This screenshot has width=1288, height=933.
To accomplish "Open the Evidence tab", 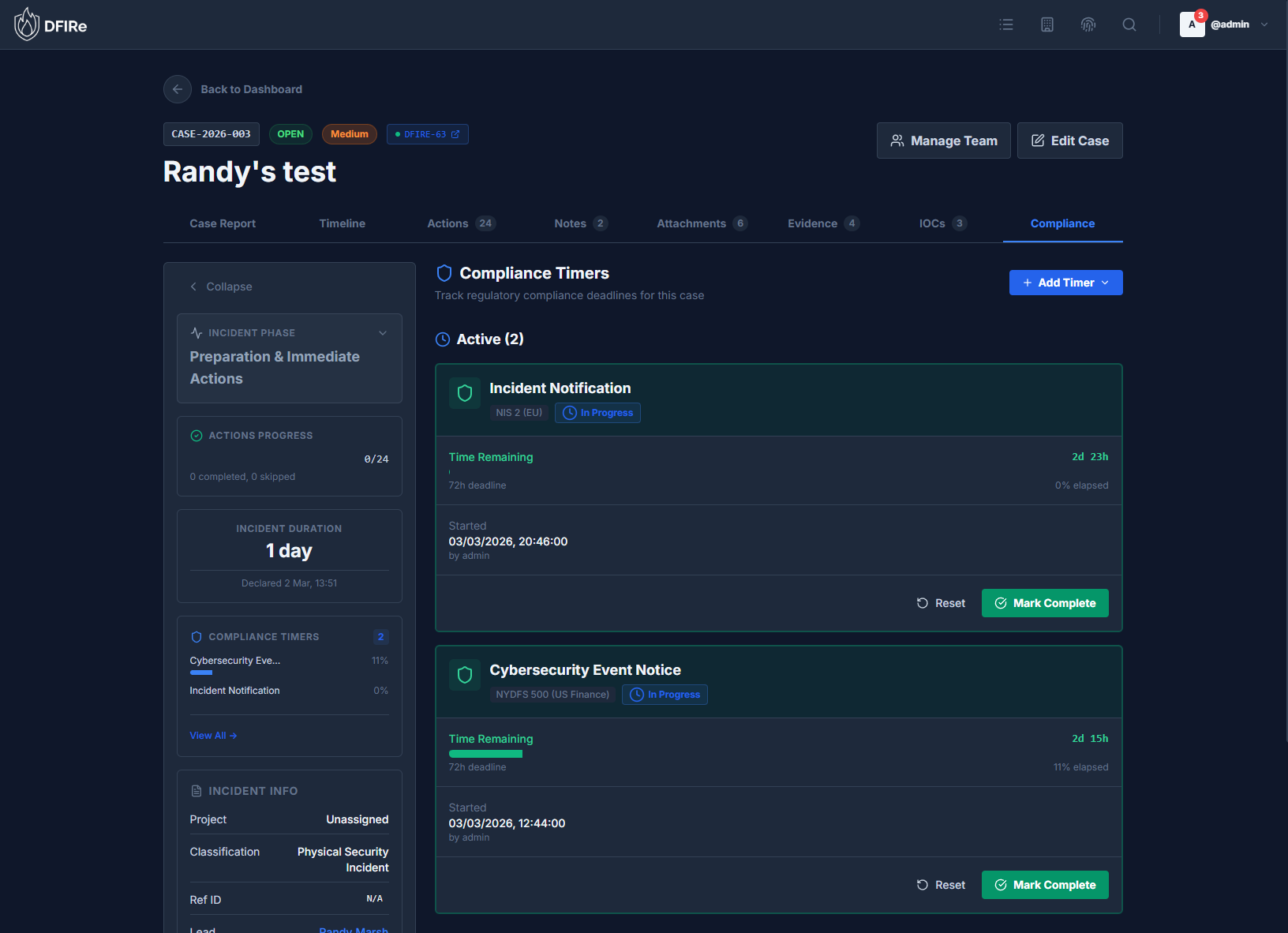I will [813, 223].
